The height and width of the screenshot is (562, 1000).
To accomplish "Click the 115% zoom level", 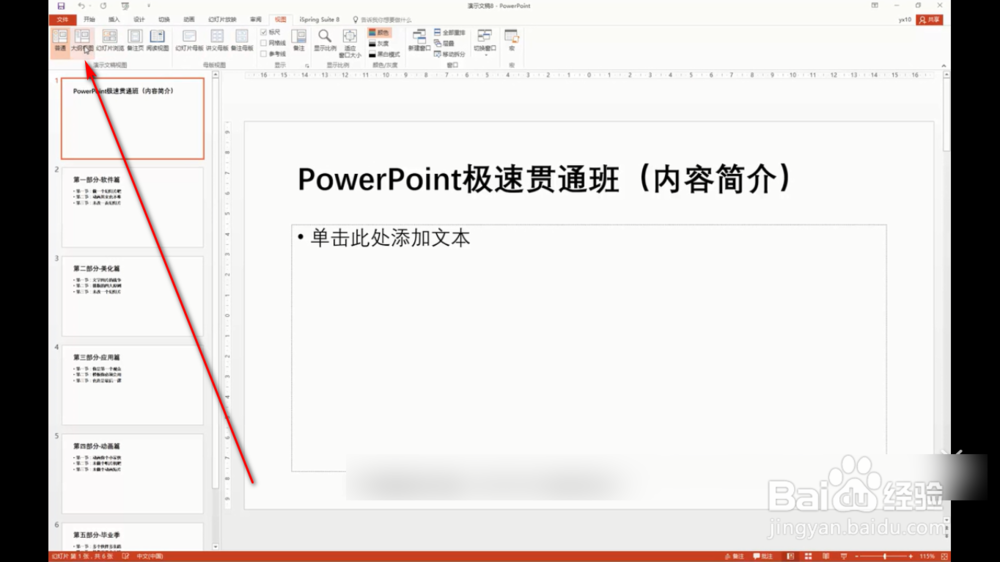I will (x=927, y=556).
